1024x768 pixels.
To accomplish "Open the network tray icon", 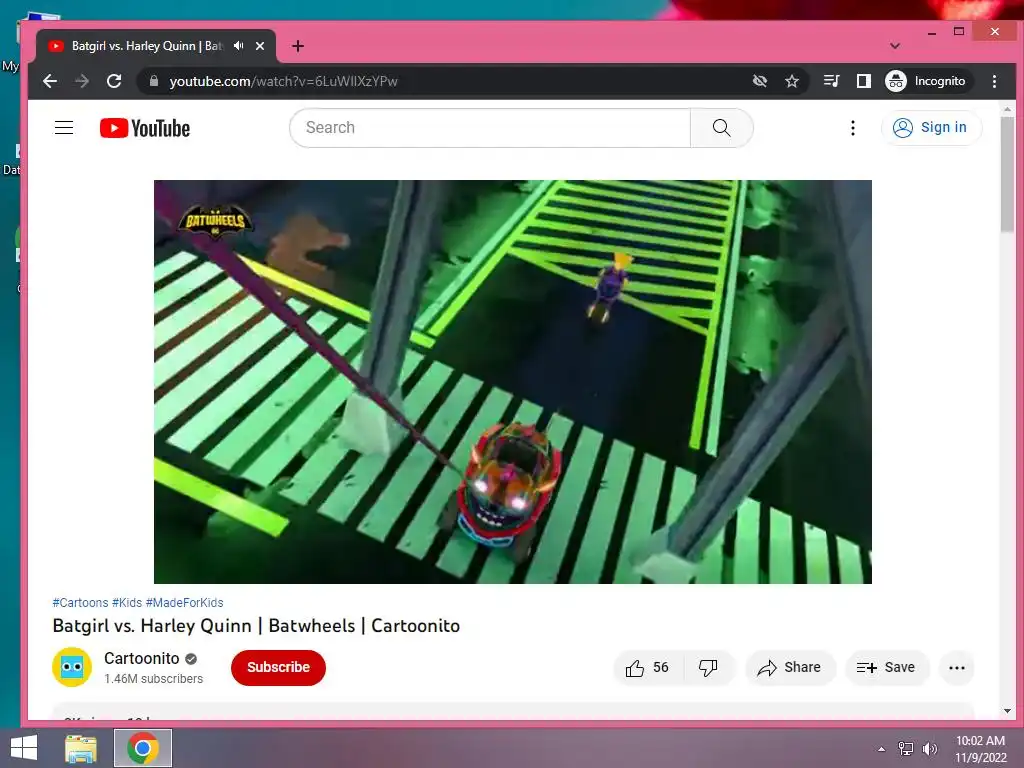I will coord(906,749).
